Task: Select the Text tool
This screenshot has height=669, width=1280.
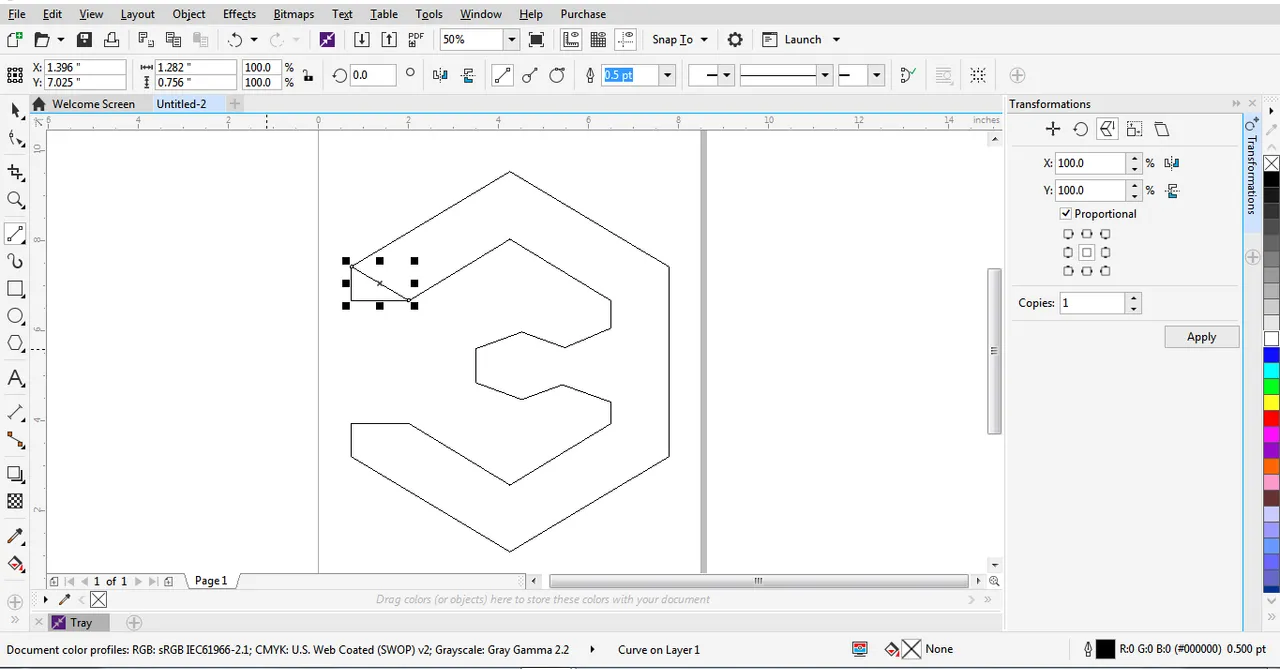Action: coord(15,379)
